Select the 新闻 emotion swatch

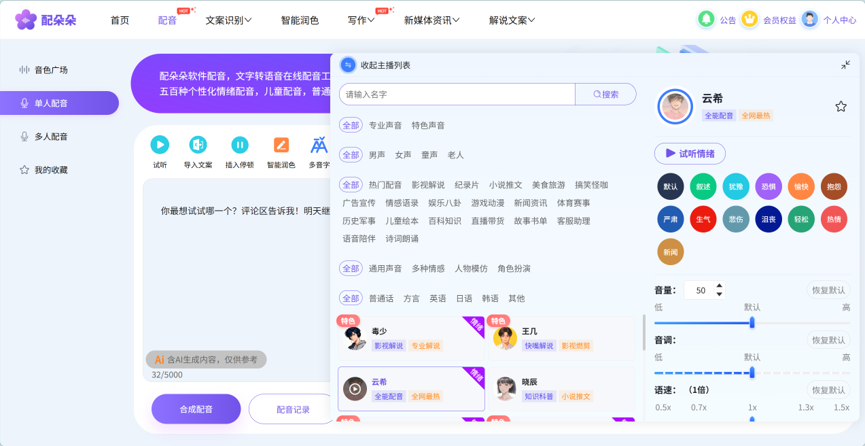tap(671, 252)
